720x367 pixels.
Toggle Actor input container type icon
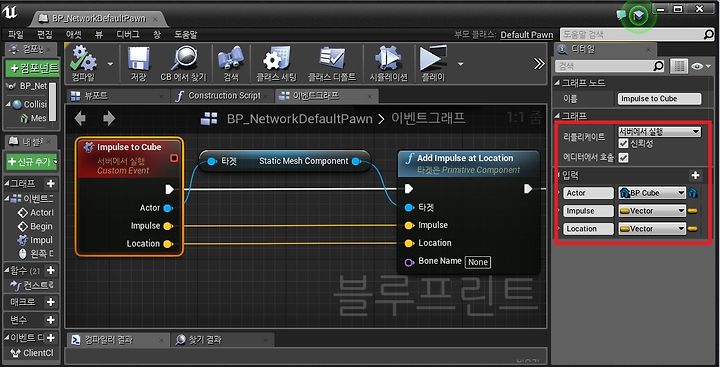[x=693, y=193]
